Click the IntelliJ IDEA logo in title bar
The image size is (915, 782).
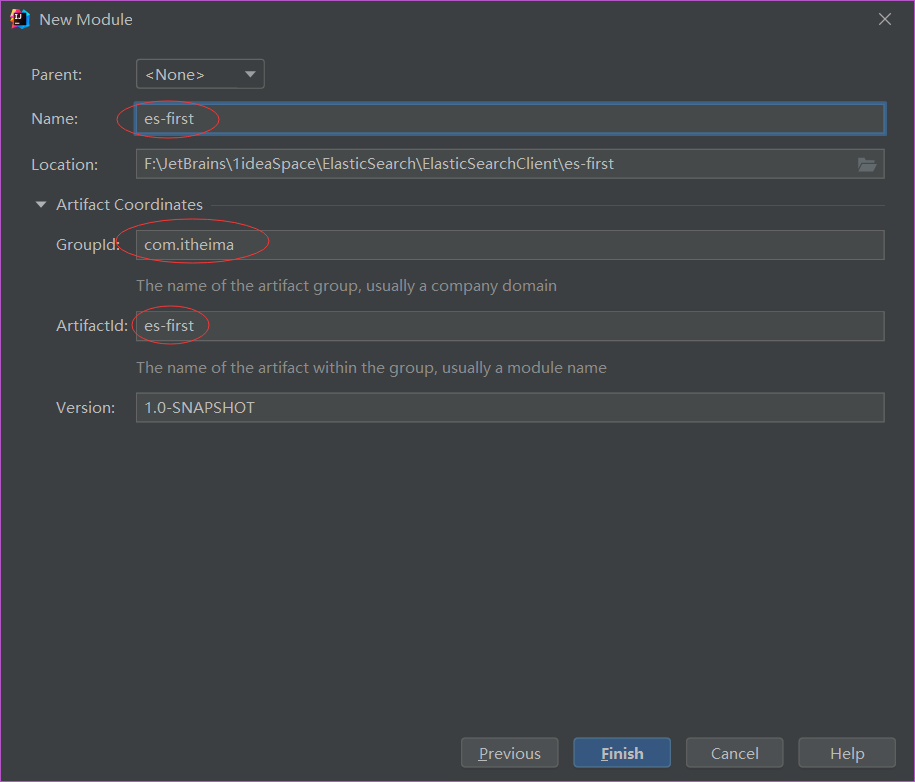click(20, 19)
